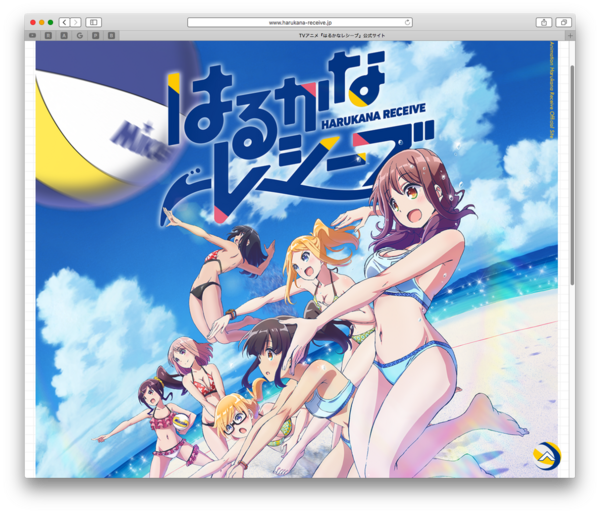This screenshot has height=513, width=600.
Task: Click the scroll-to-top arrow button
Action: (x=547, y=456)
